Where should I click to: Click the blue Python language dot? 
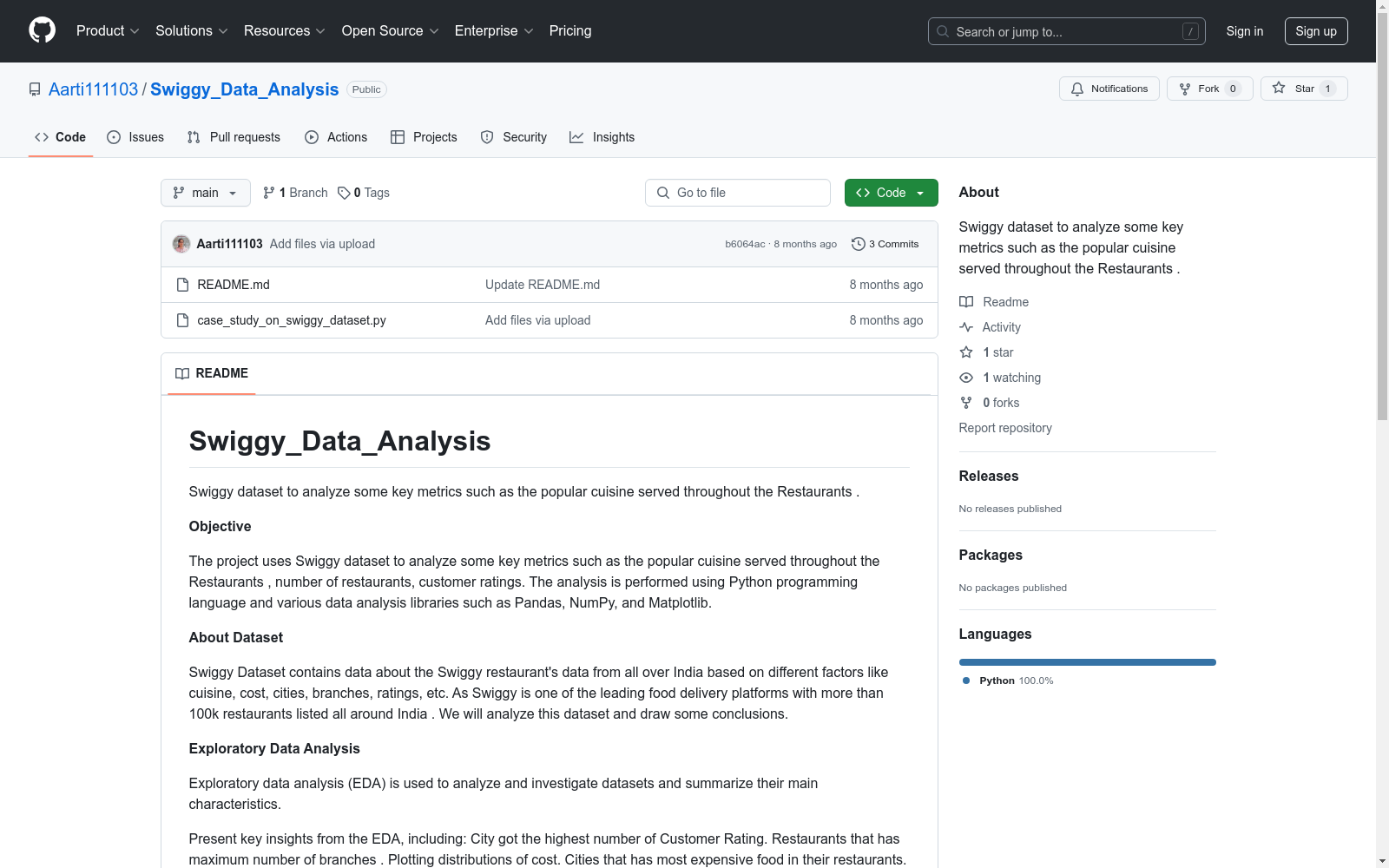coord(966,681)
